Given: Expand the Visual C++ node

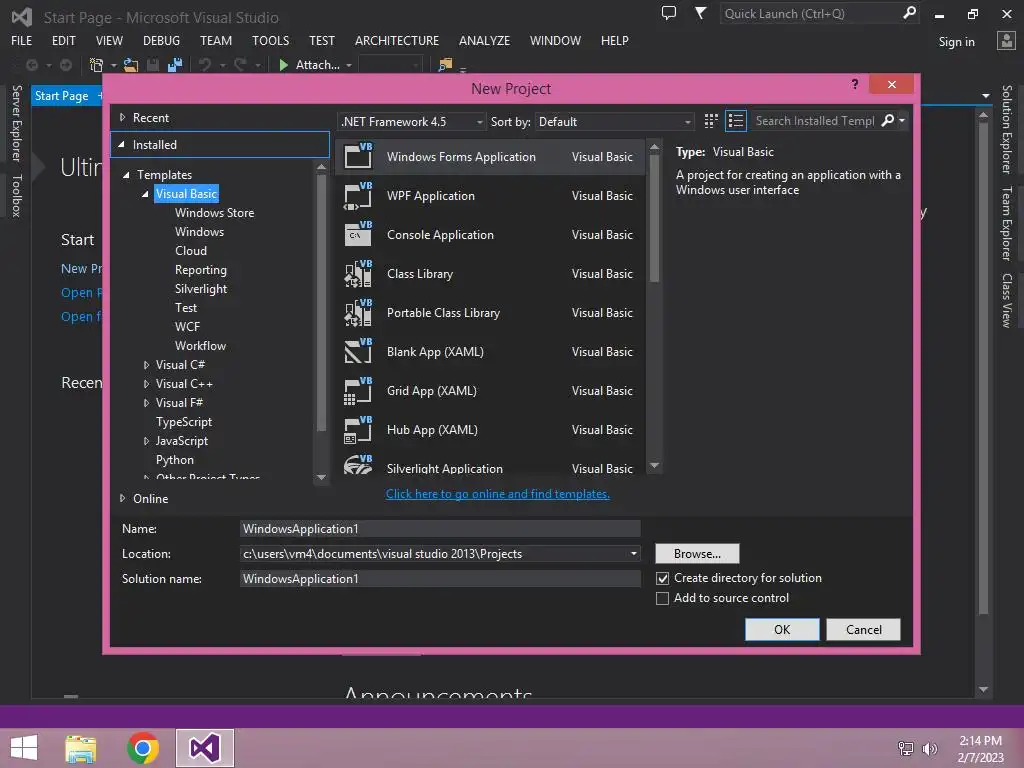Looking at the screenshot, I should pos(146,384).
